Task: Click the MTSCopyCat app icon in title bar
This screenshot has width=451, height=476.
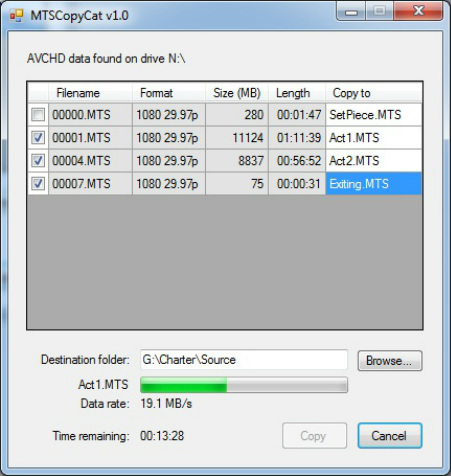Action: [x=16, y=15]
